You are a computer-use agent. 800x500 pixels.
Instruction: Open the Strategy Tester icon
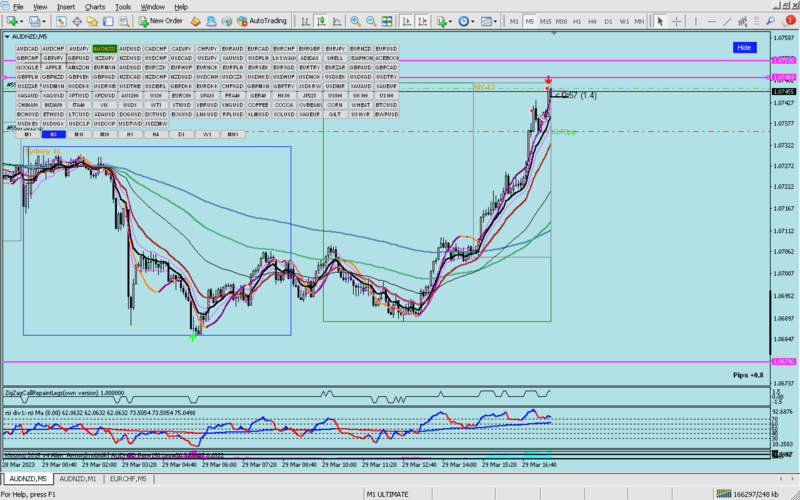tap(123, 21)
